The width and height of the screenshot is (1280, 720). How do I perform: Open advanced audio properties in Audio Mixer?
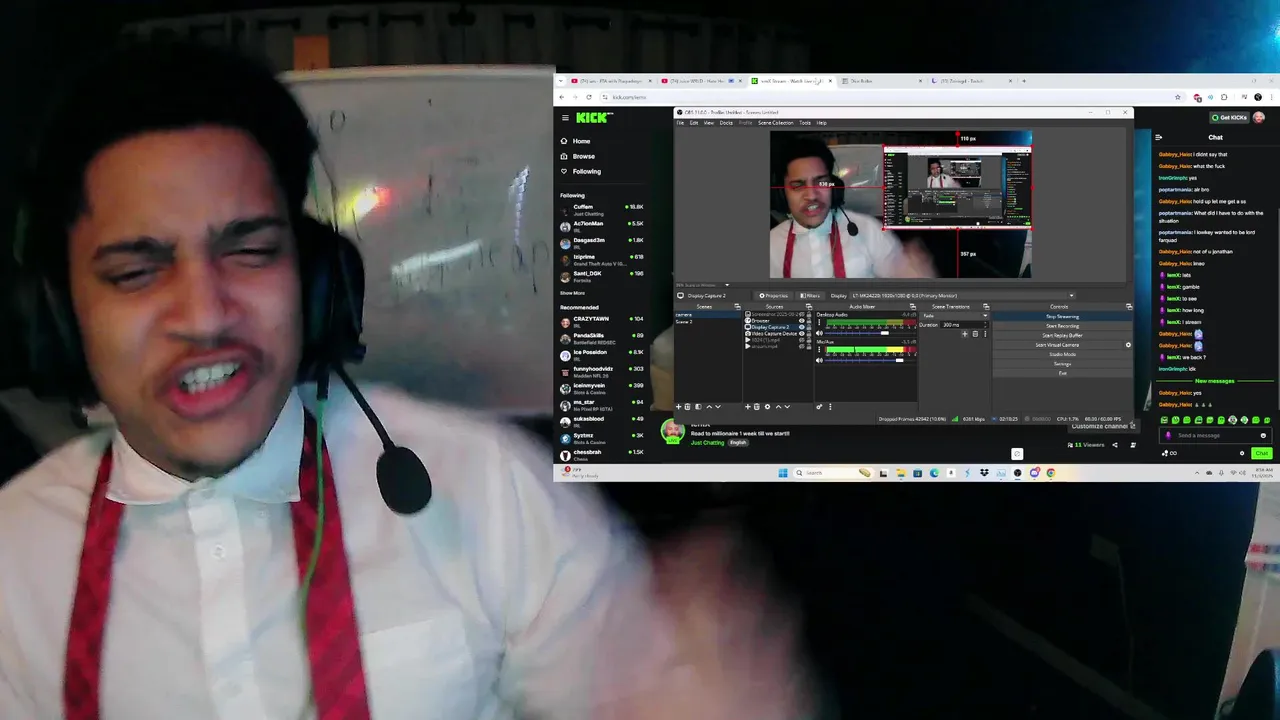coord(819,407)
